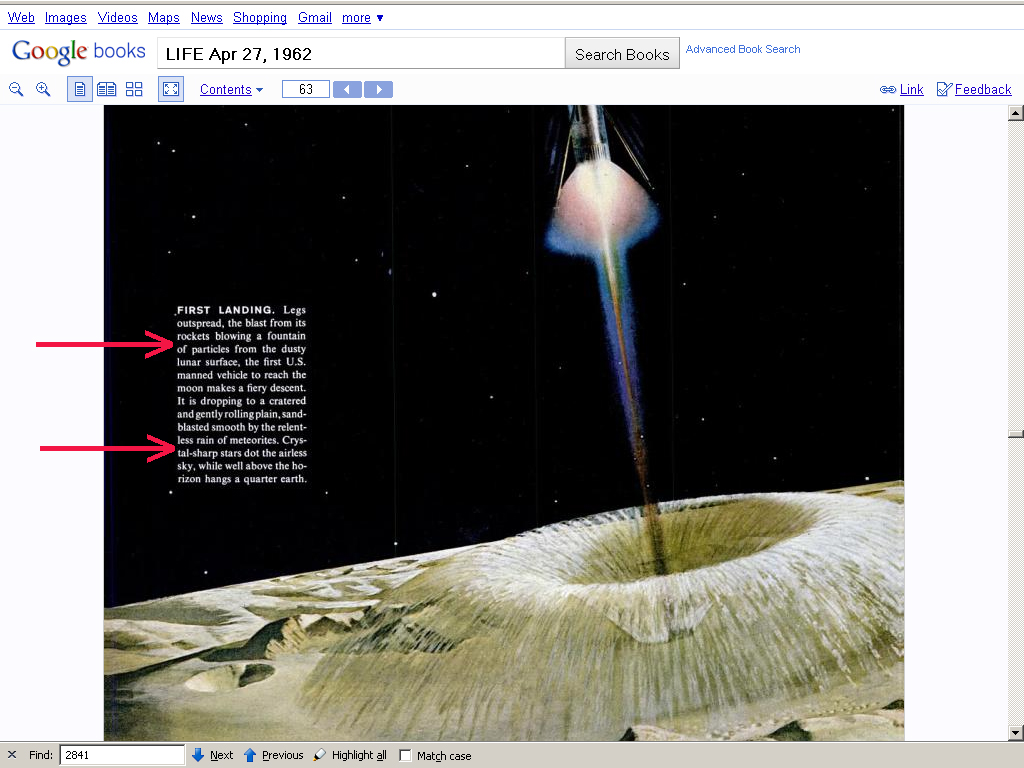Focus the book search input field

point(361,54)
